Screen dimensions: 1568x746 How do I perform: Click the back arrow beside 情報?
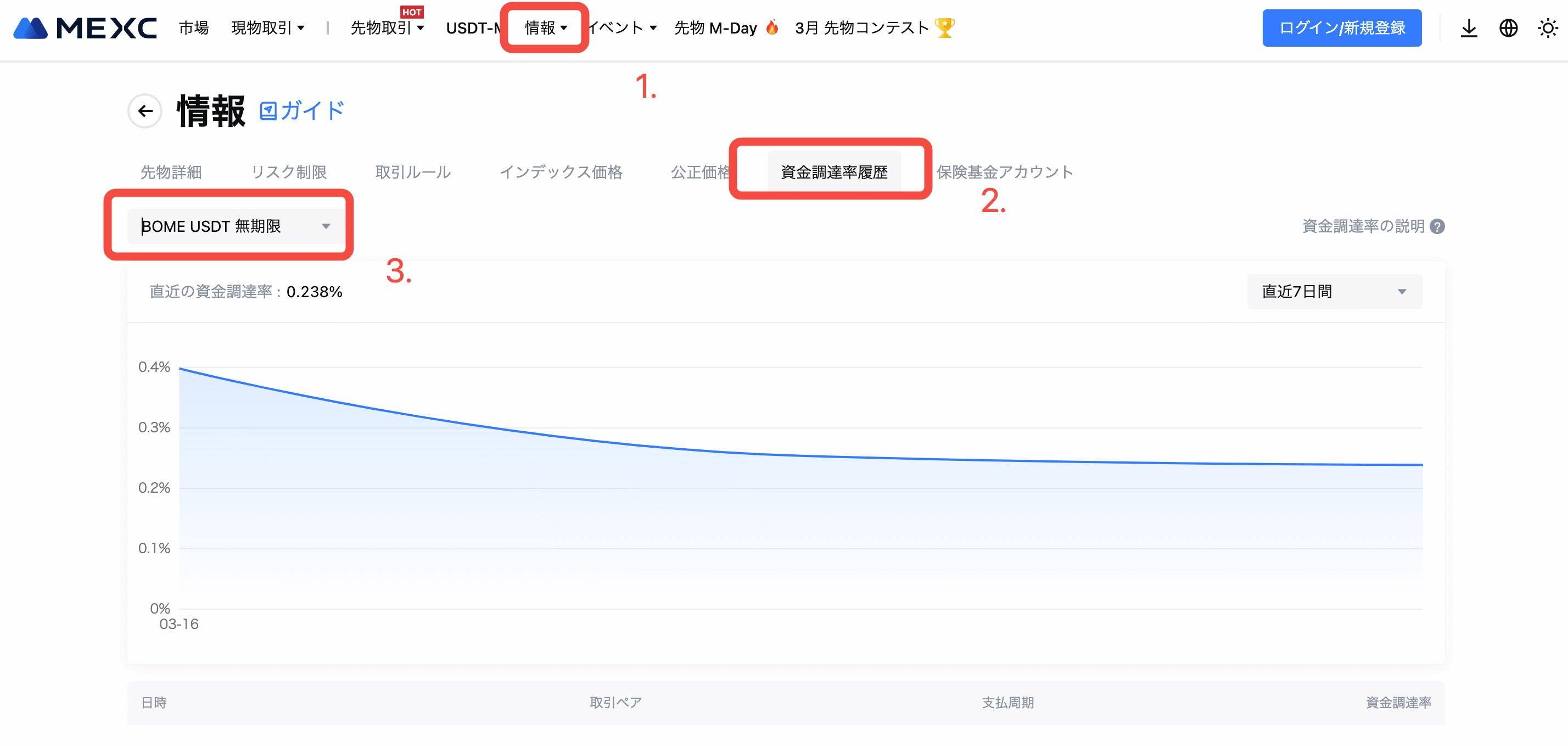point(145,111)
